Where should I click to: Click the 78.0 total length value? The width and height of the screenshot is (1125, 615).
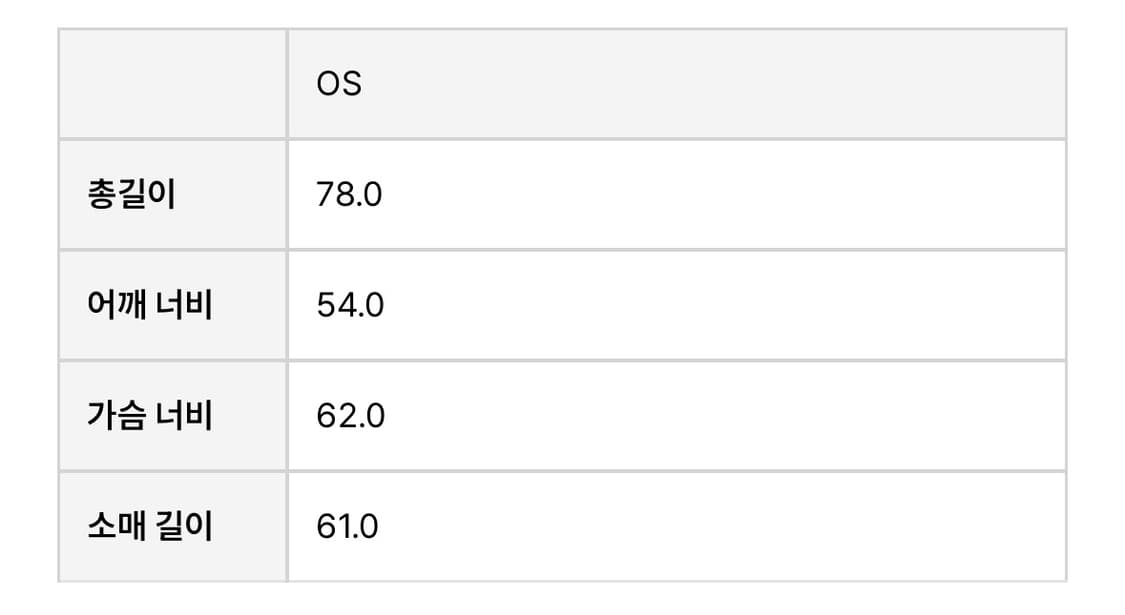point(349,195)
